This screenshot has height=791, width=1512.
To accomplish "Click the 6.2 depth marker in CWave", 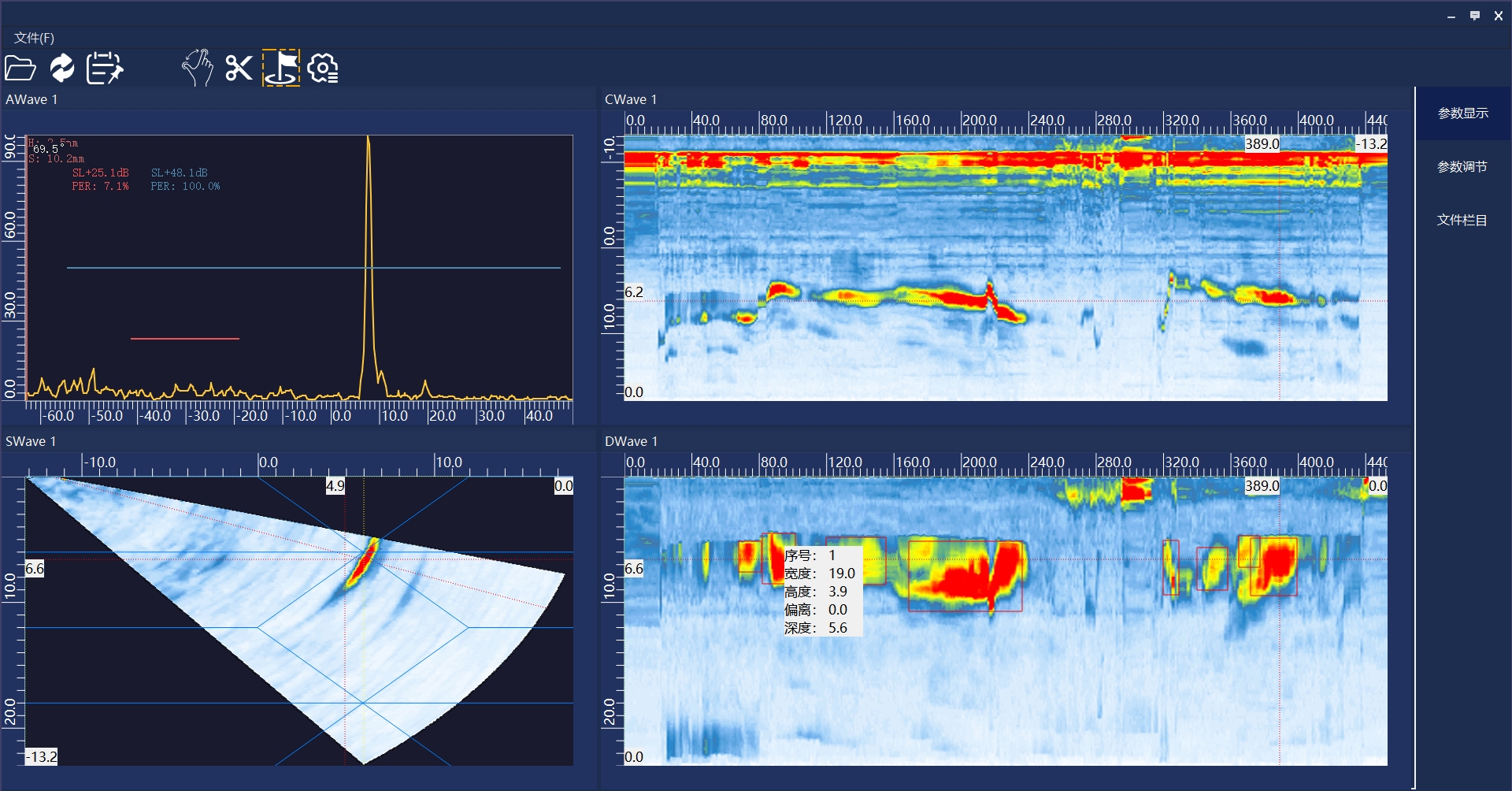I will pos(634,292).
